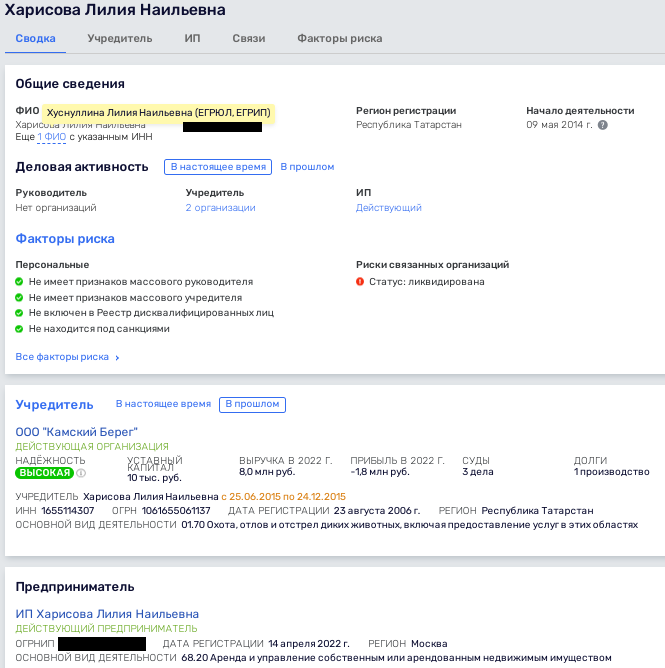Click the help icon beside 09 мая 2014 г.
The height and width of the screenshot is (668, 665).
(602, 125)
